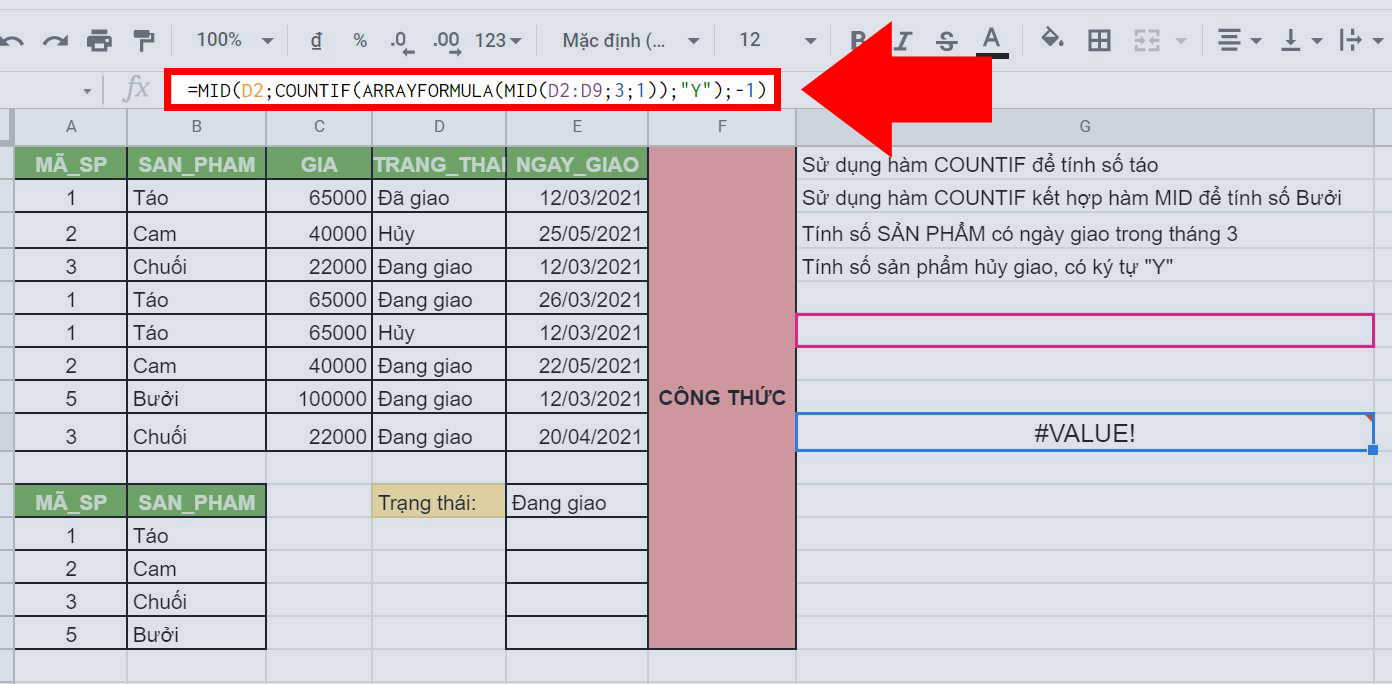Toggle bold formatting
The image size is (1392, 684).
point(857,40)
